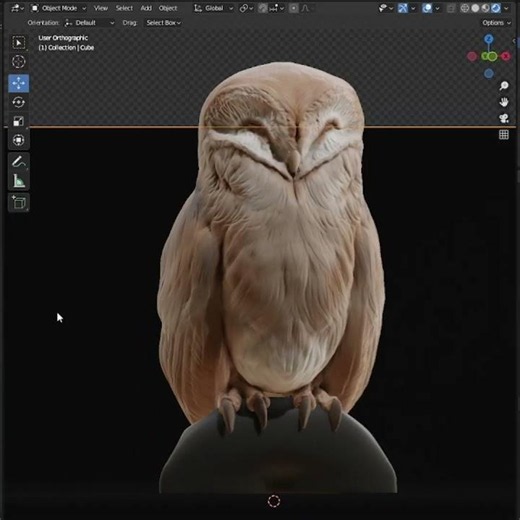Toggle snapping magnet in header
The height and width of the screenshot is (520, 520).
pyautogui.click(x=263, y=8)
